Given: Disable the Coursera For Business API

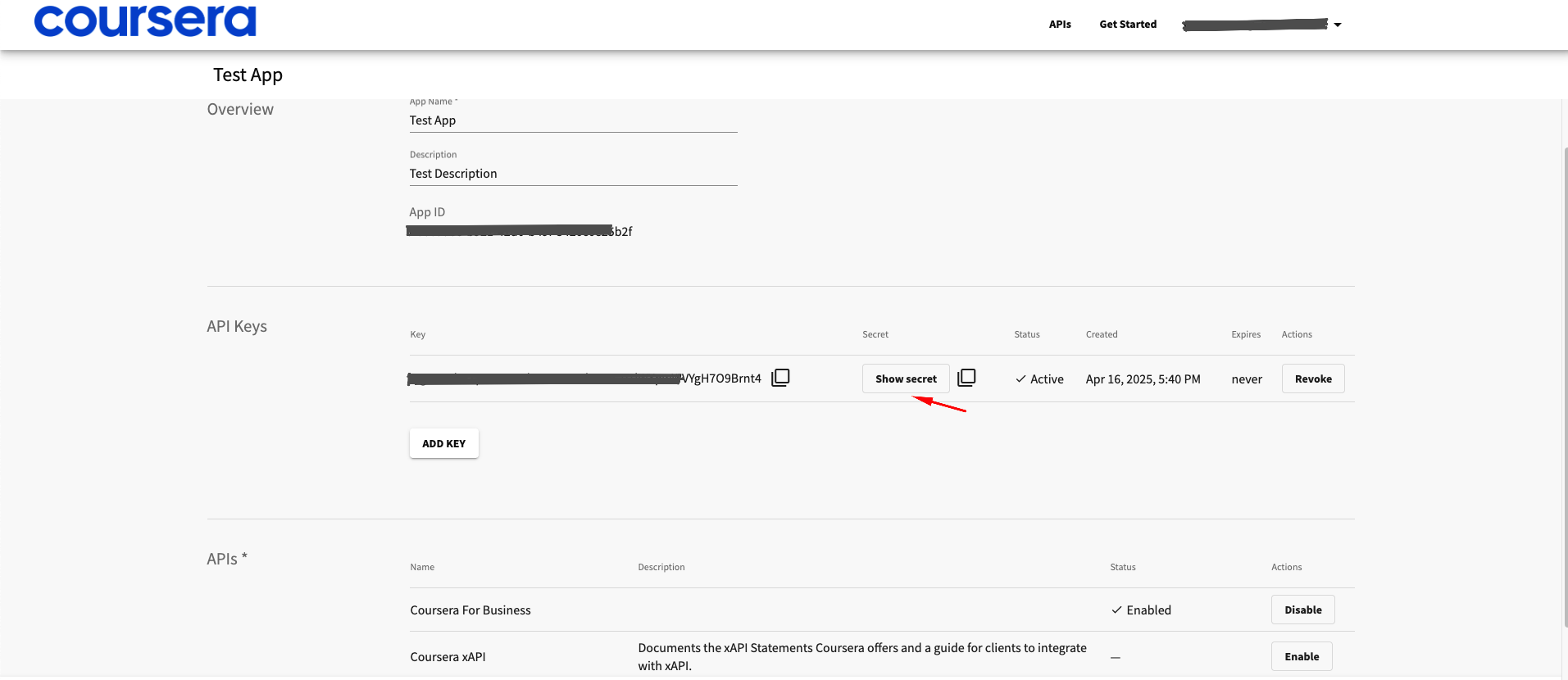Looking at the screenshot, I should pyautogui.click(x=1302, y=610).
